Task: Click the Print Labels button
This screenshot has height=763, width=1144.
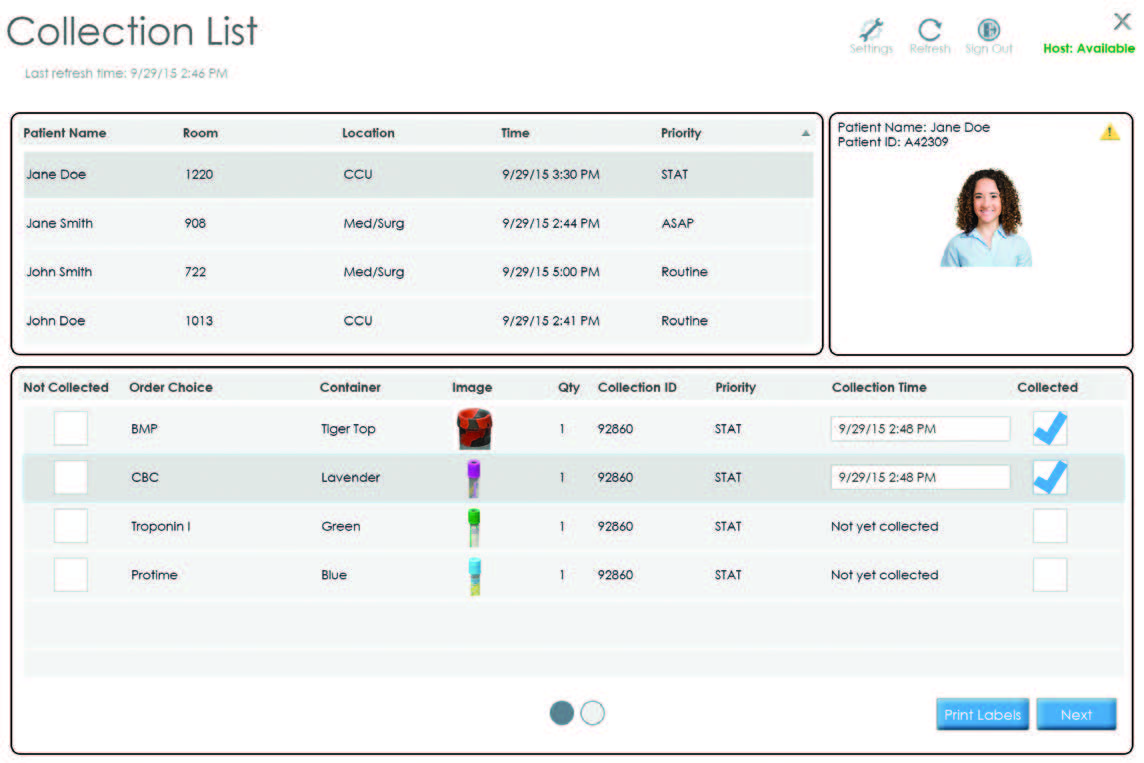Action: [981, 714]
